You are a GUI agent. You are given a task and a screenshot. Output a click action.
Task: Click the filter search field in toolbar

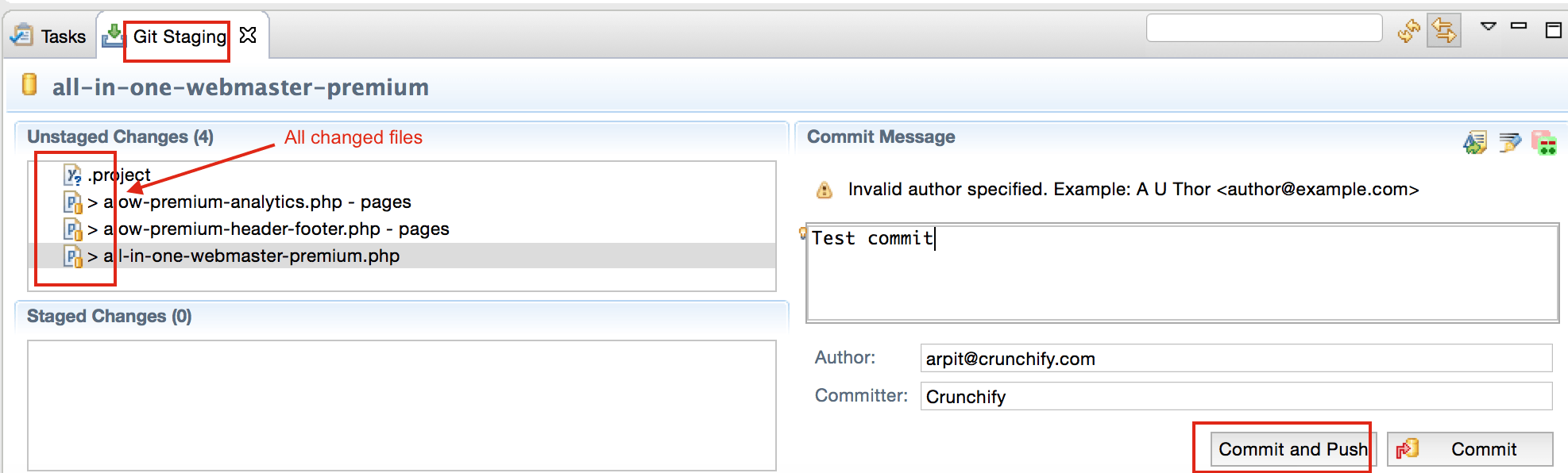click(1264, 28)
